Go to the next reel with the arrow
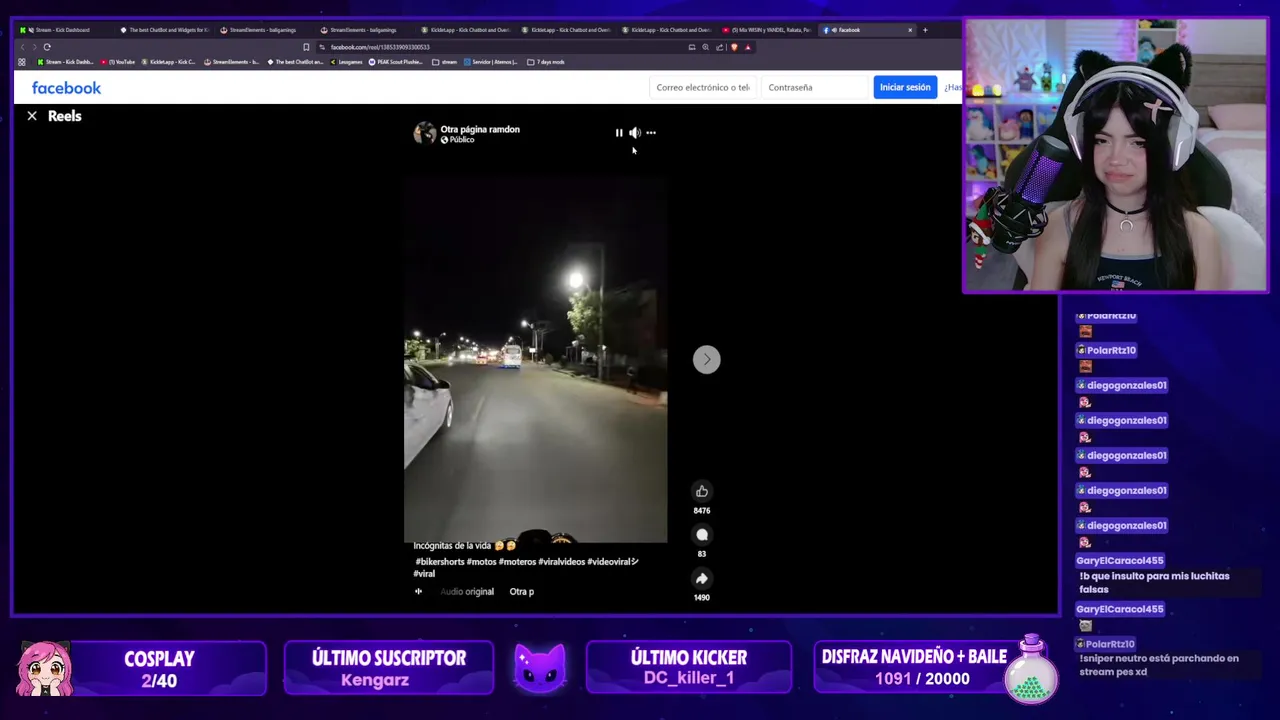This screenshot has height=720, width=1280. pos(707,359)
